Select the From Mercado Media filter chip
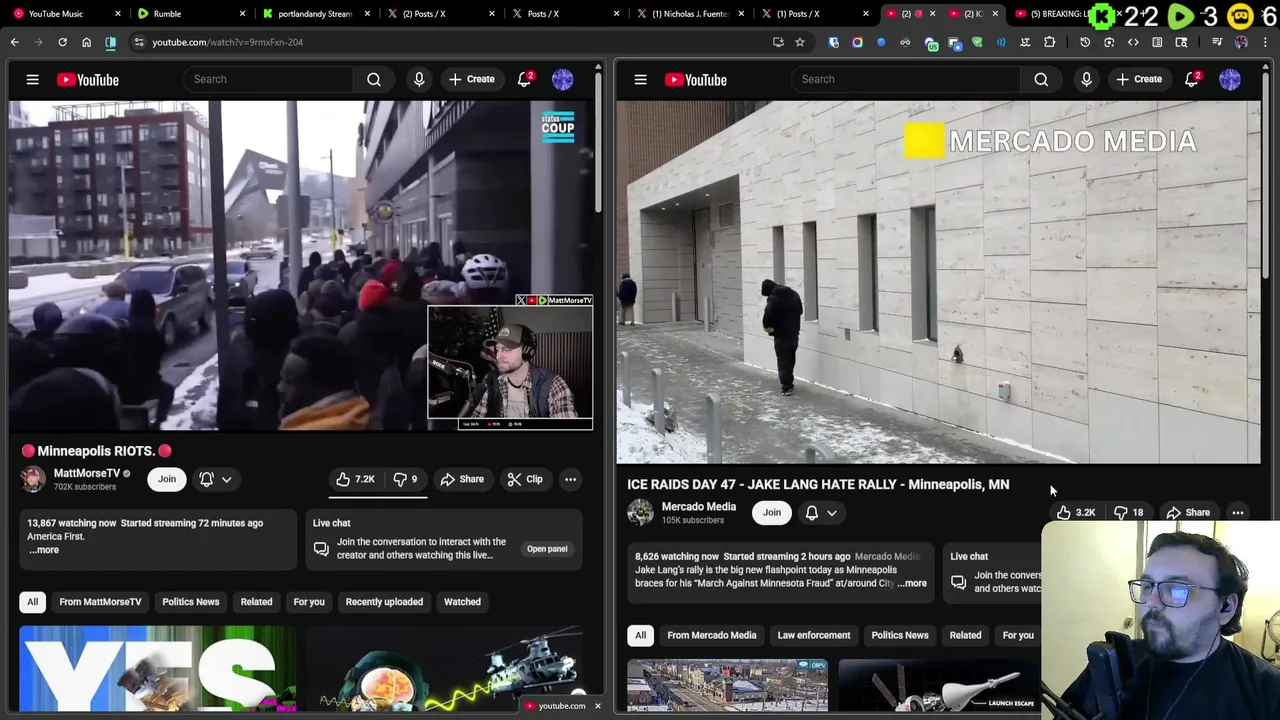Screen dimensions: 1280x720 (712, 635)
